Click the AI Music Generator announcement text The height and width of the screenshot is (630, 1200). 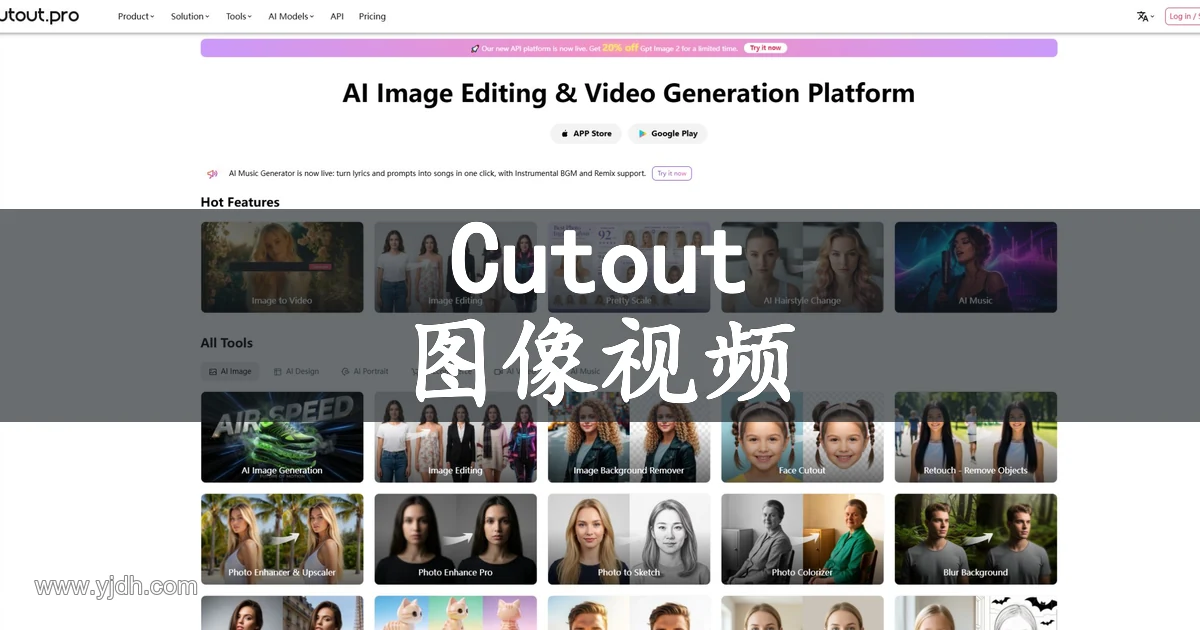(x=437, y=173)
